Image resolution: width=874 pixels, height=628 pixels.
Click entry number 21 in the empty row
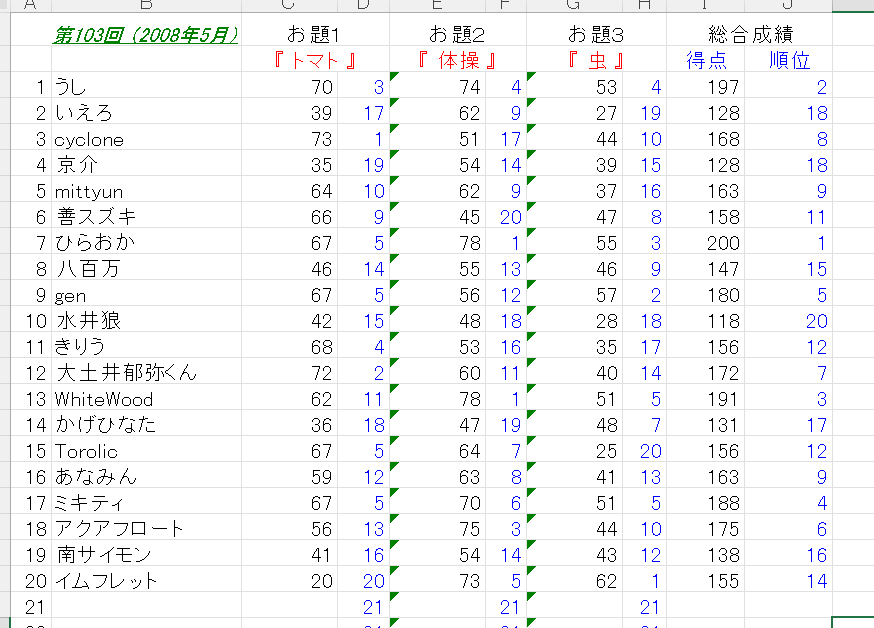[x=31, y=607]
